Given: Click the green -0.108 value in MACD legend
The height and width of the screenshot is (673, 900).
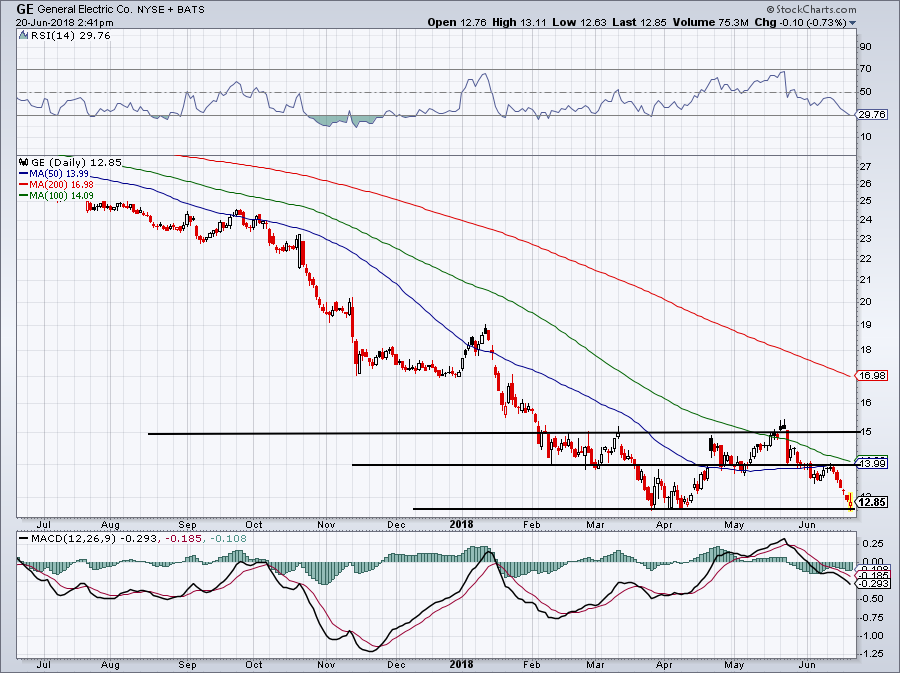Looking at the screenshot, I should [228, 539].
